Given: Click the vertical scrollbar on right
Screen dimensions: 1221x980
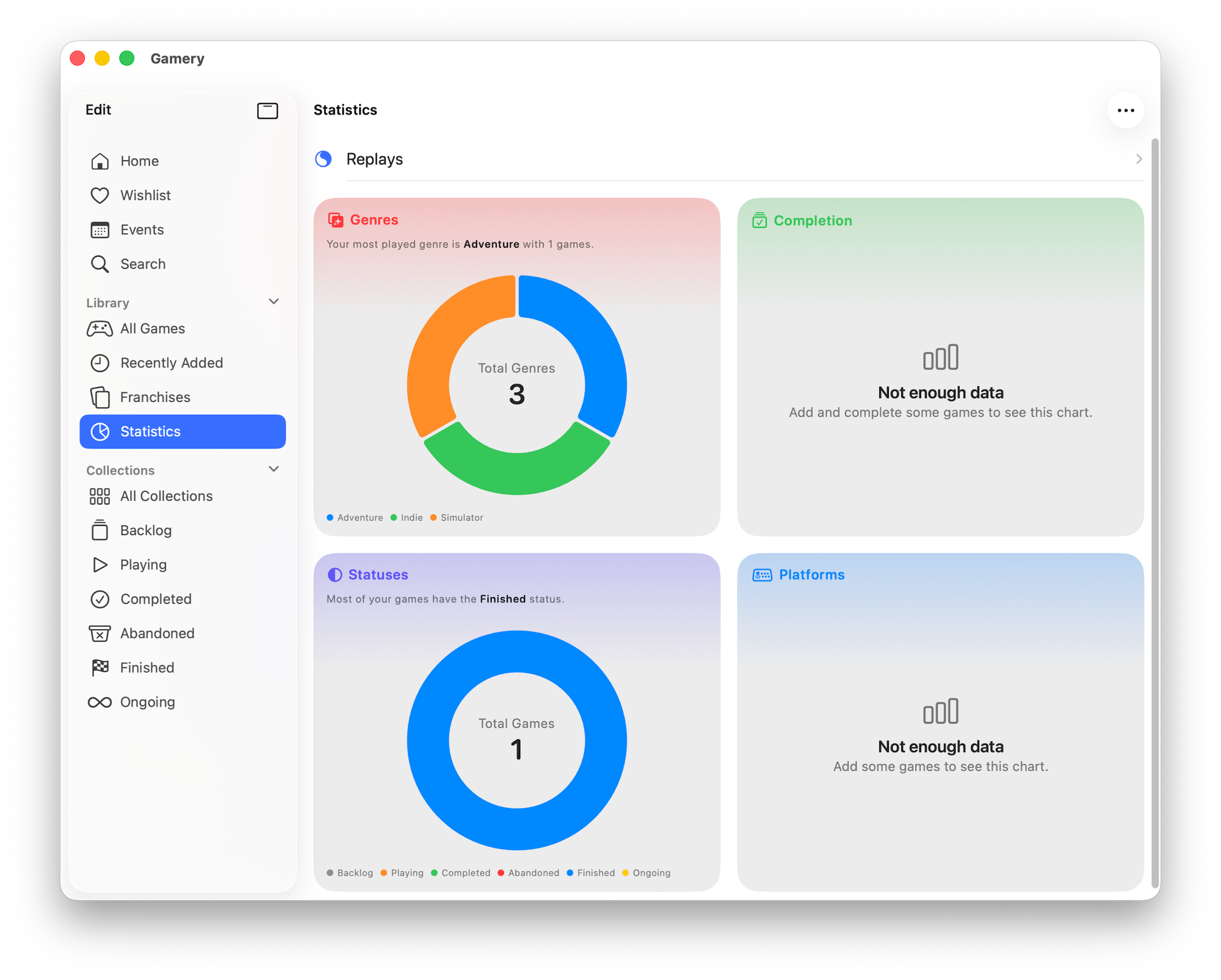Looking at the screenshot, I should pos(1154,513).
